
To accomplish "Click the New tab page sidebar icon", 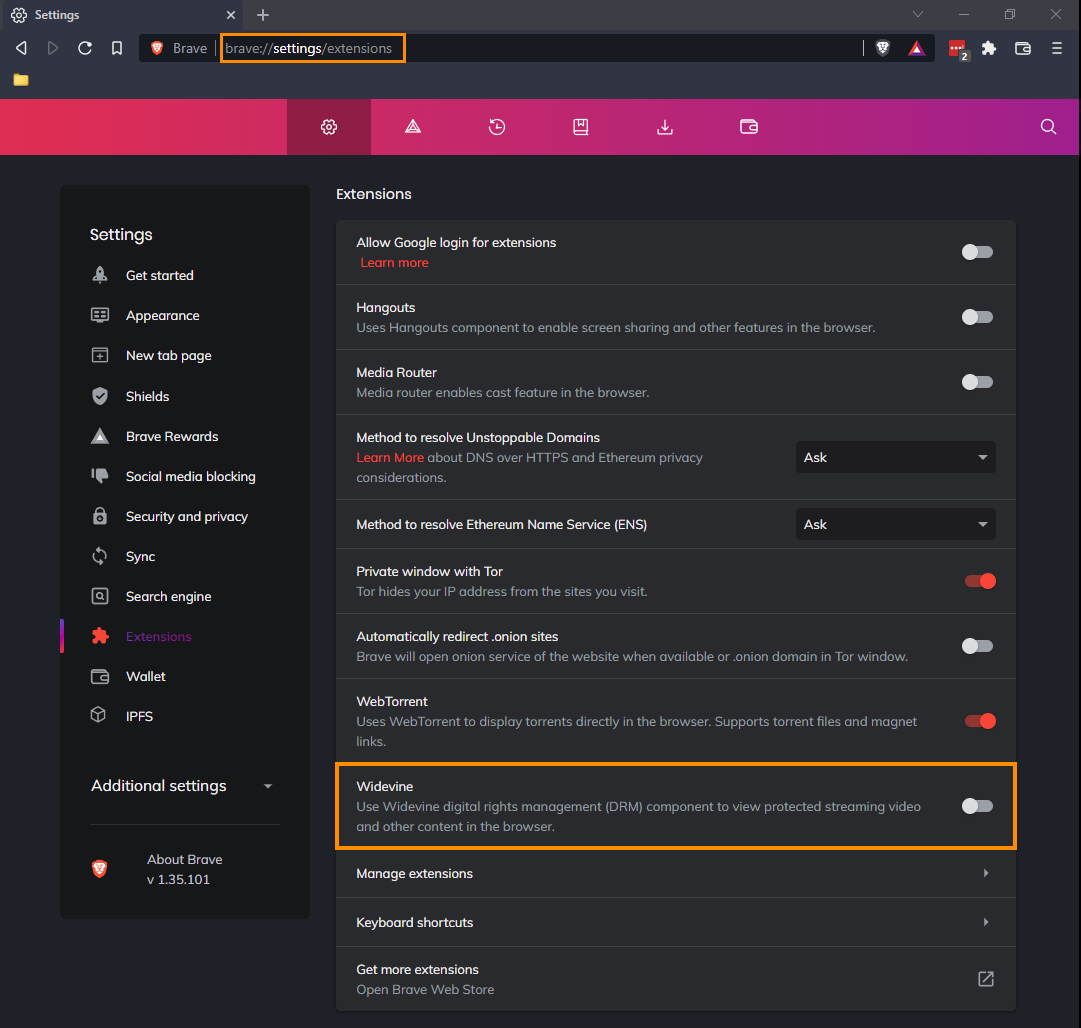I will [x=100, y=355].
